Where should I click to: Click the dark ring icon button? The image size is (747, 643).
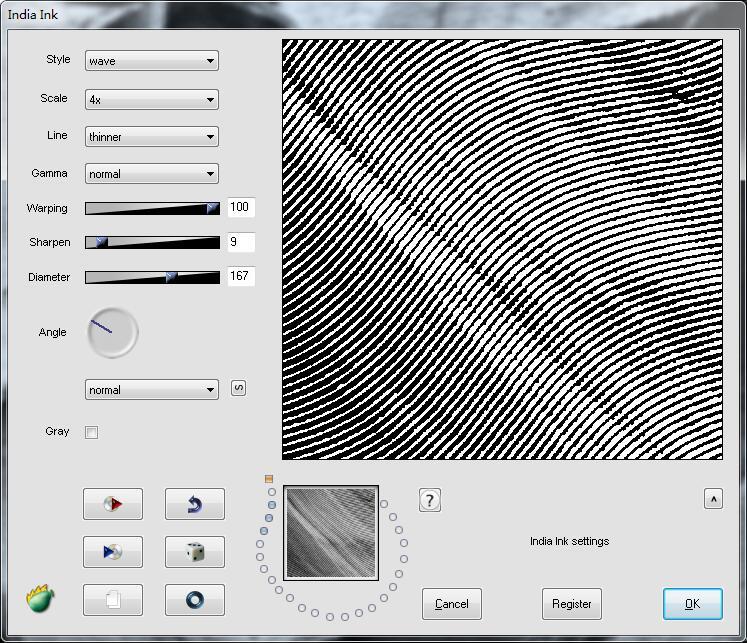pos(194,600)
